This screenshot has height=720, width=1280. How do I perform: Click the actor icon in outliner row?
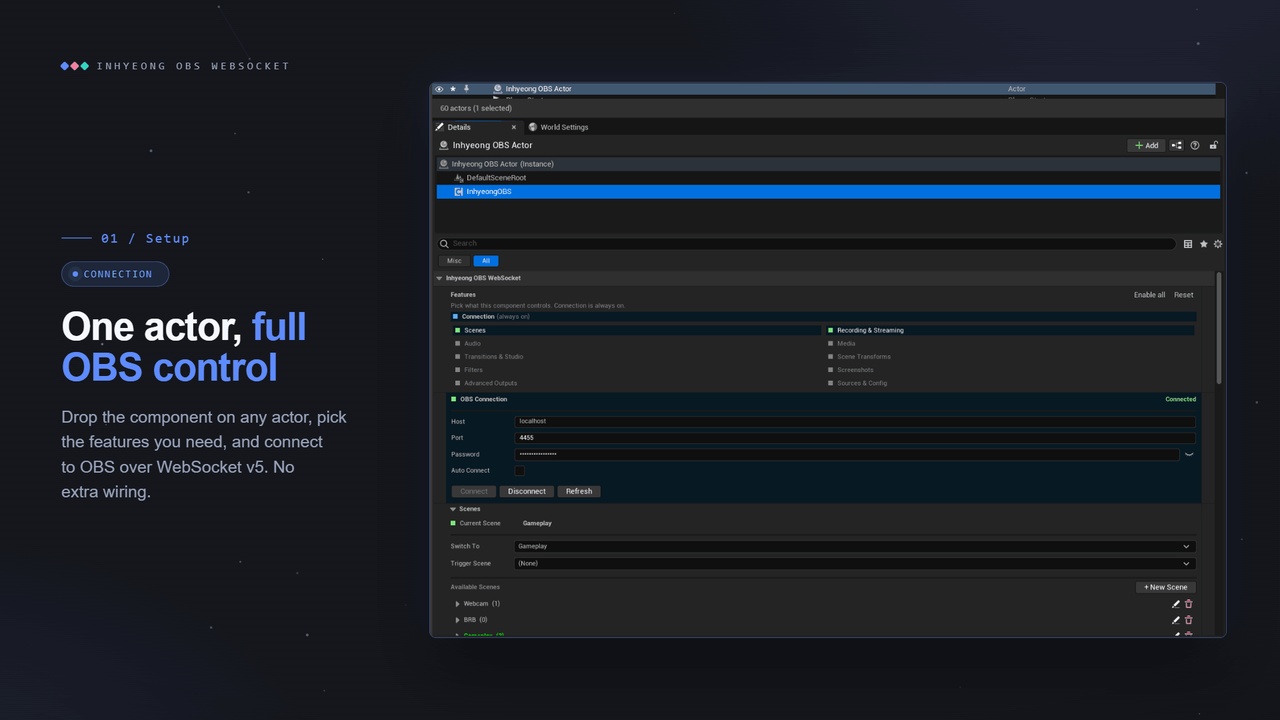point(497,89)
